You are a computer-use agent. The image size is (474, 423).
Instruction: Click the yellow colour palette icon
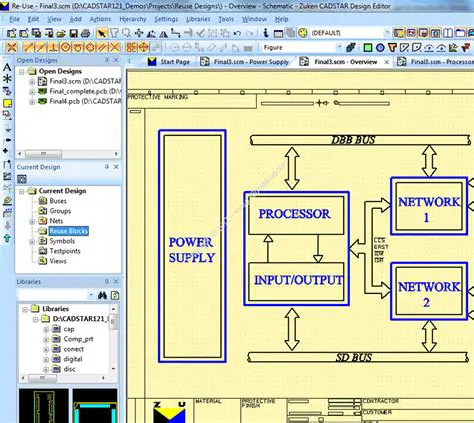pyautogui.click(x=303, y=33)
